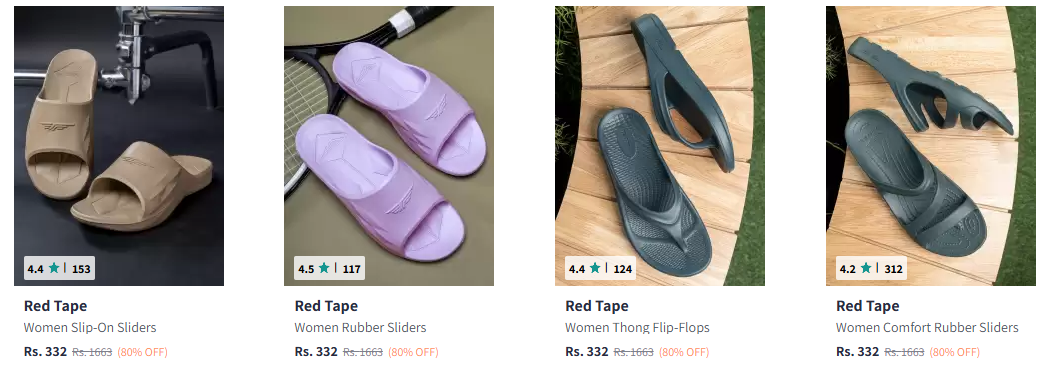1046x386 pixels.
Task: Click the 4.4 rating on the beige sliders
Action: click(x=35, y=269)
